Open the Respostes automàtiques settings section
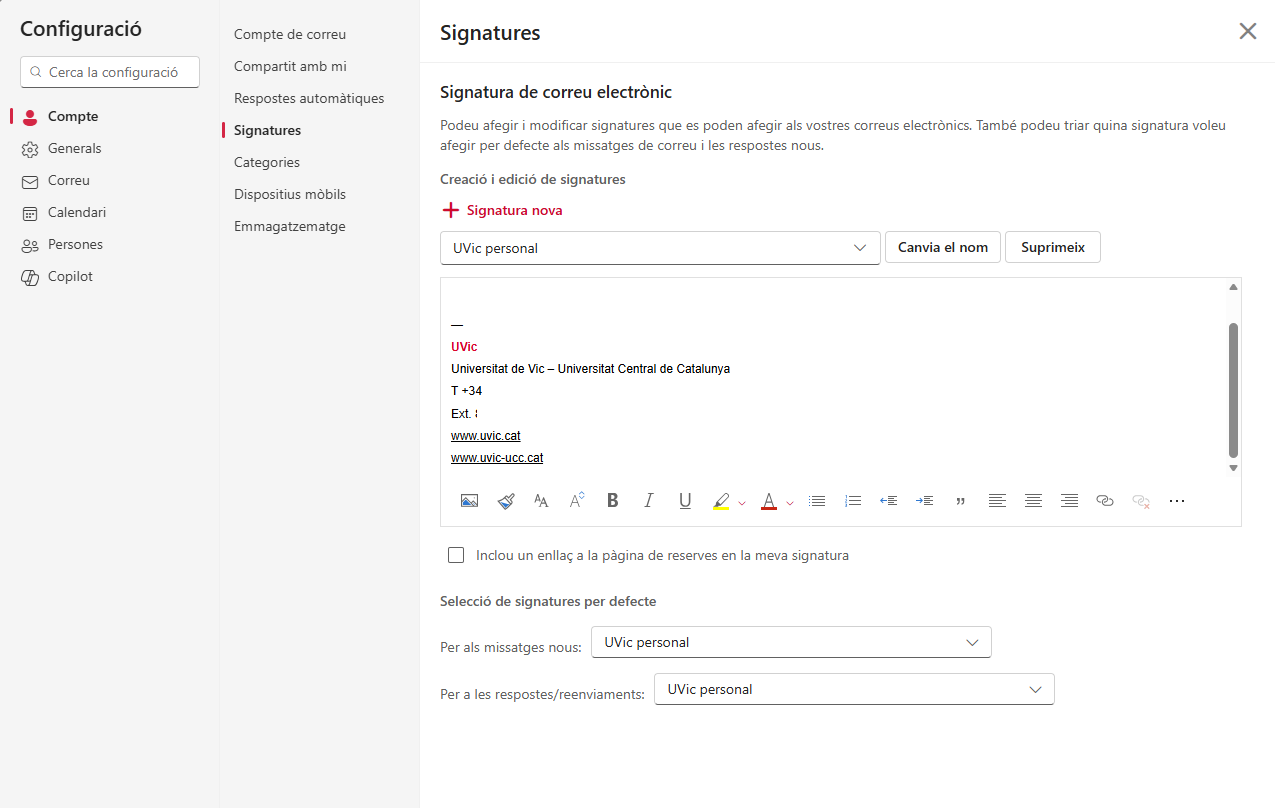The height and width of the screenshot is (808, 1275). [309, 98]
